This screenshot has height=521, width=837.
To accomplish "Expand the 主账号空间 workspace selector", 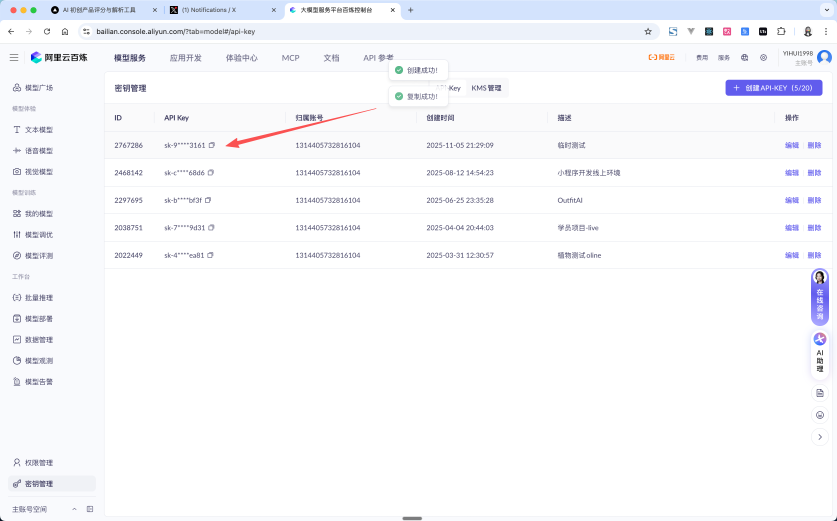I will click(74, 509).
